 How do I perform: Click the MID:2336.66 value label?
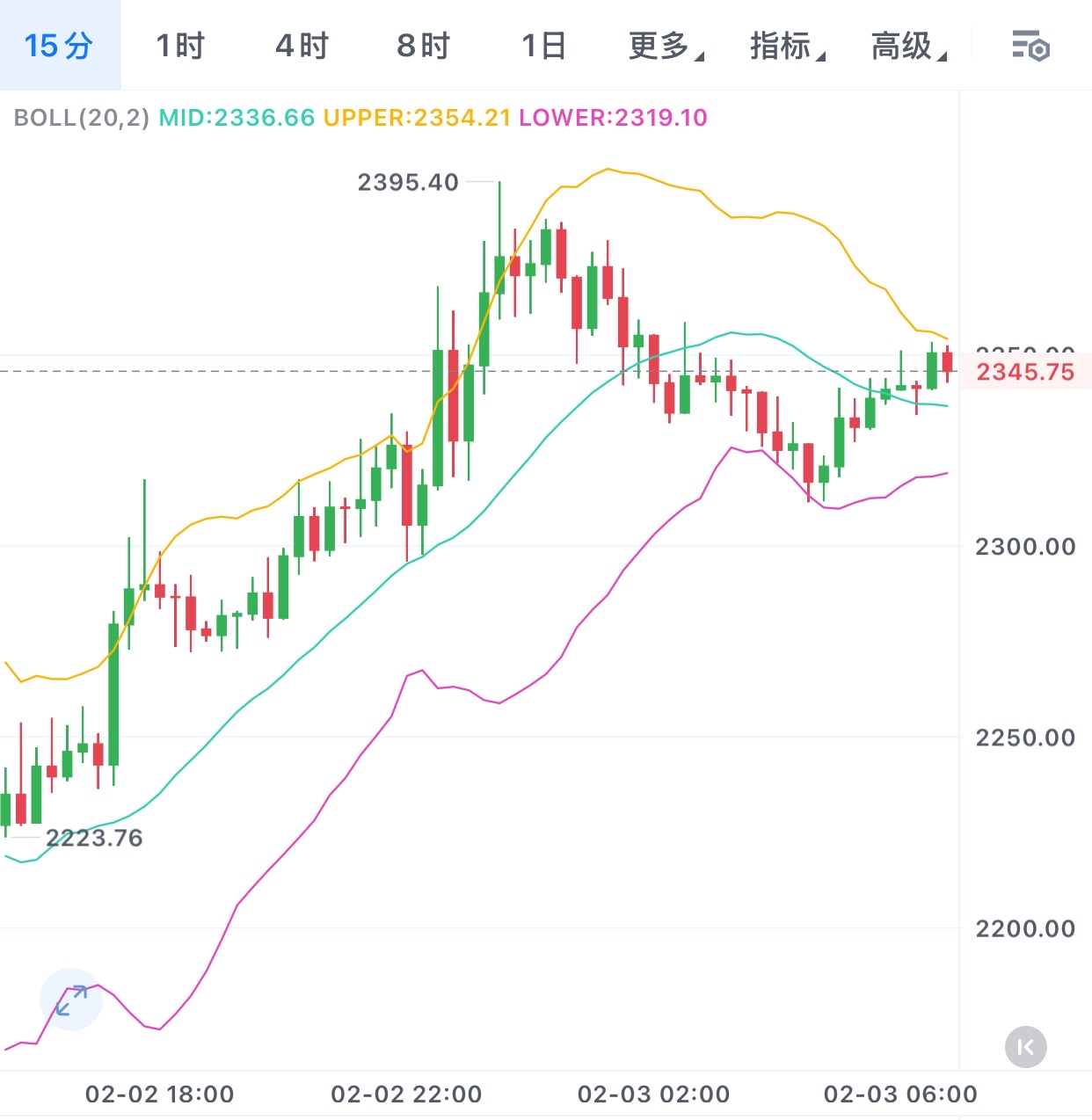click(x=237, y=118)
